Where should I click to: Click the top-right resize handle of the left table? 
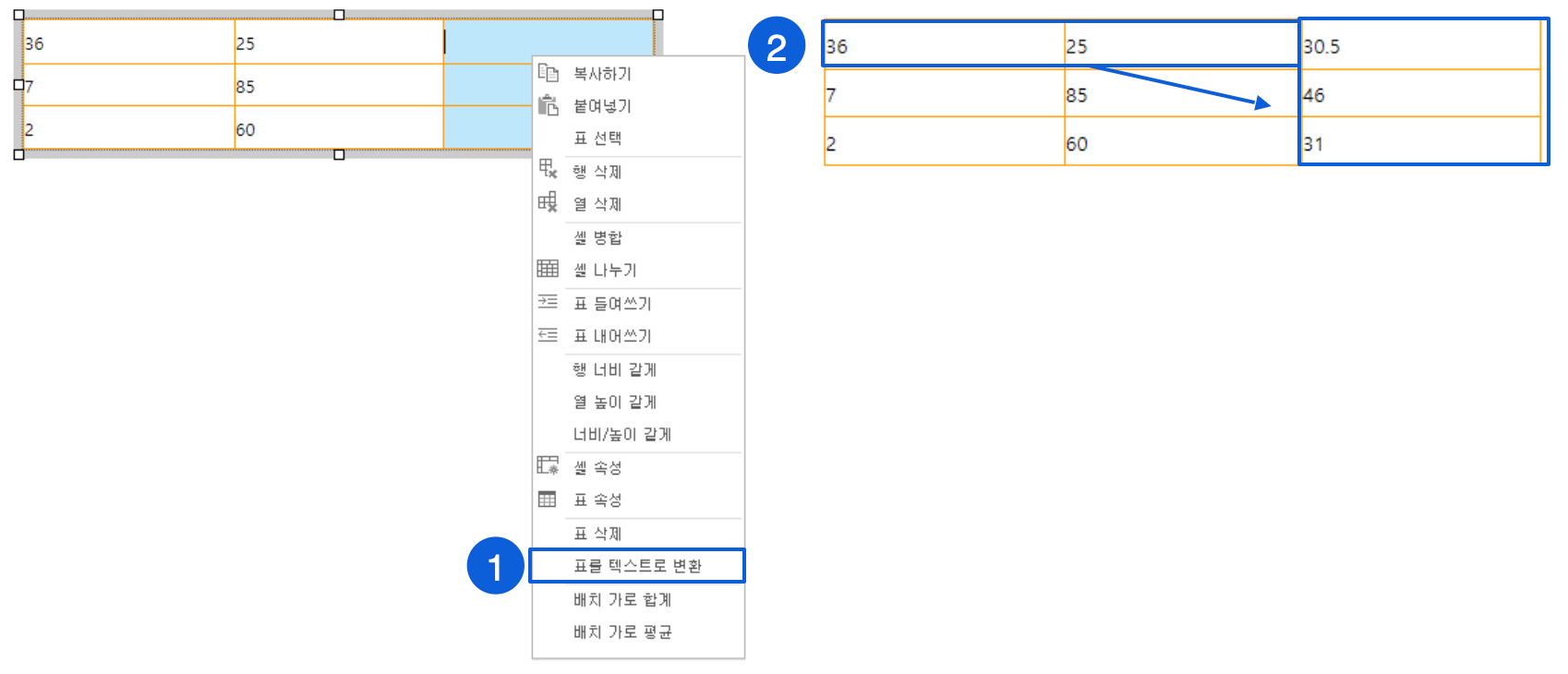[x=658, y=15]
